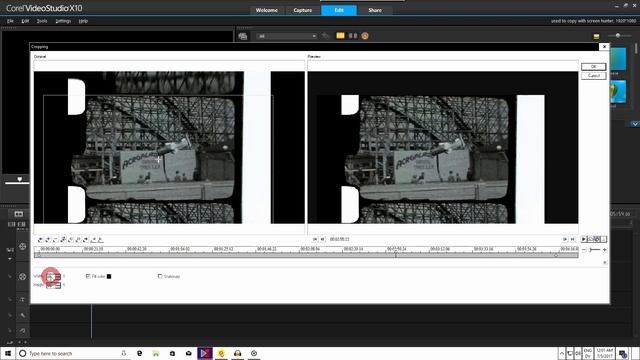The image size is (640, 360).
Task: Click the preview device enable icon
Action: [x=597, y=239]
